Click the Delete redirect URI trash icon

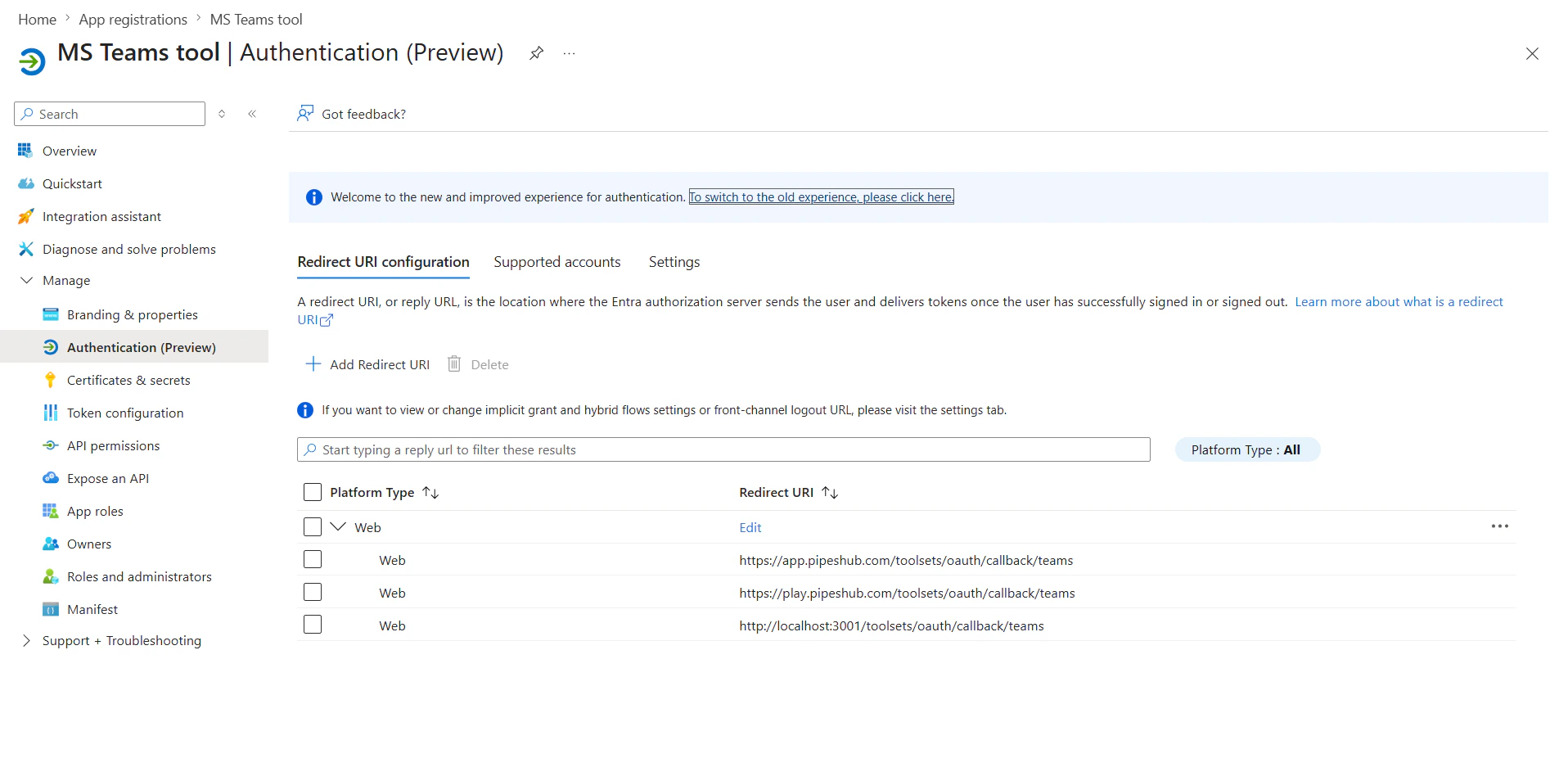pyautogui.click(x=455, y=363)
